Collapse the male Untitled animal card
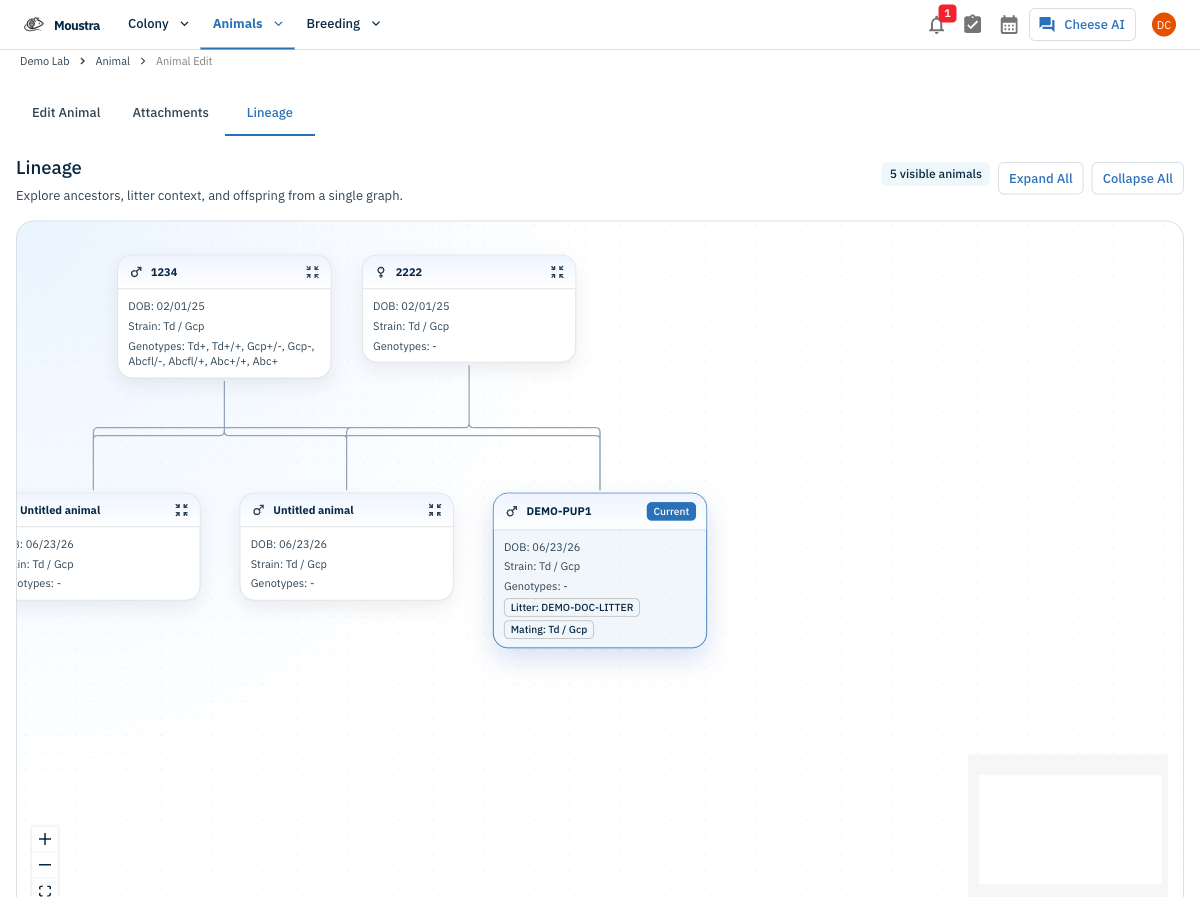The width and height of the screenshot is (1200, 897). pos(435,510)
